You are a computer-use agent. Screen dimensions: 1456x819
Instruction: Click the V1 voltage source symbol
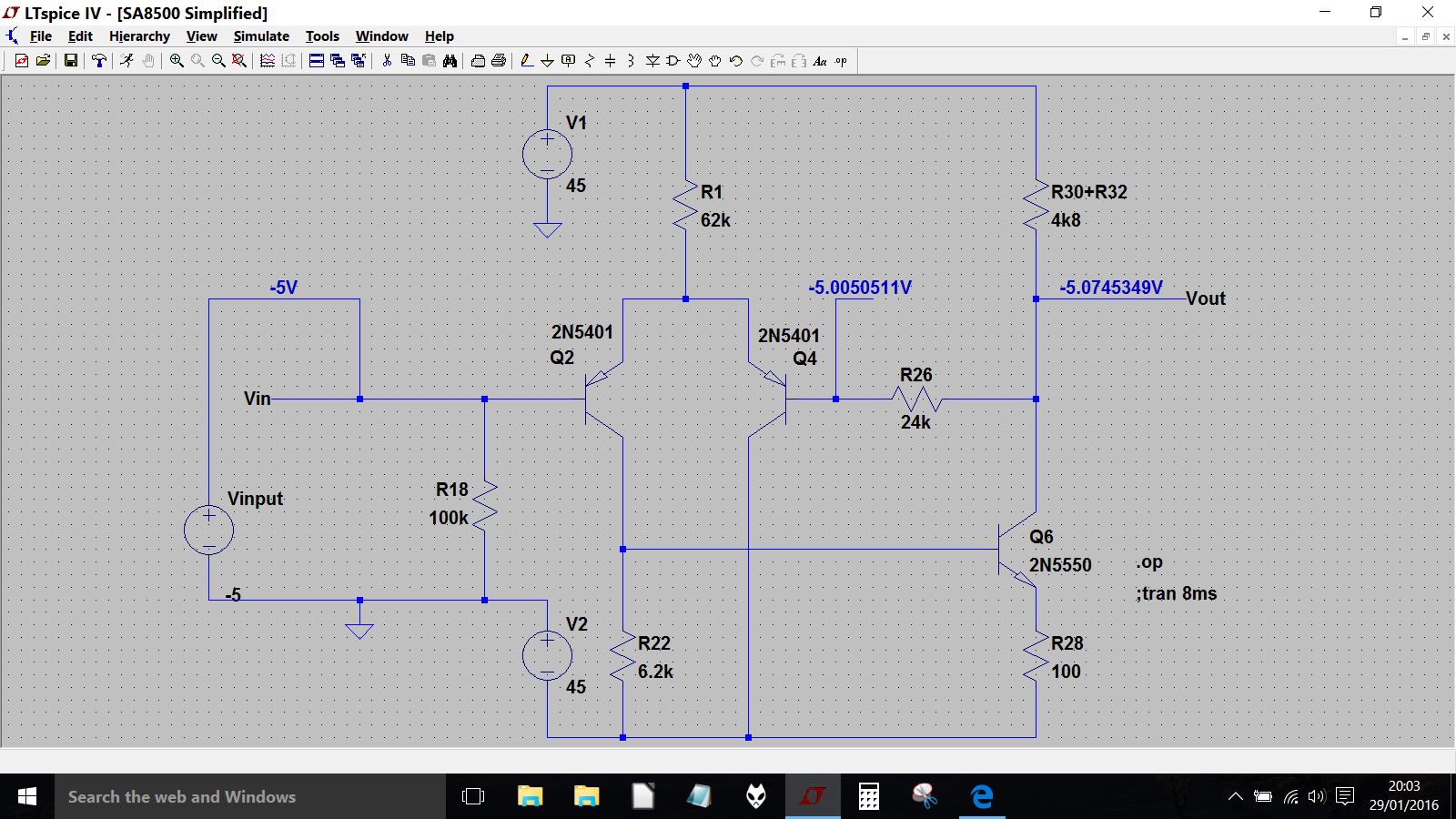pos(547,154)
